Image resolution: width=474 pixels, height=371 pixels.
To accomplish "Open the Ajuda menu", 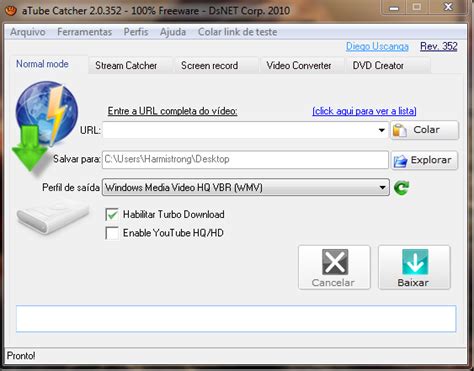I will (173, 32).
